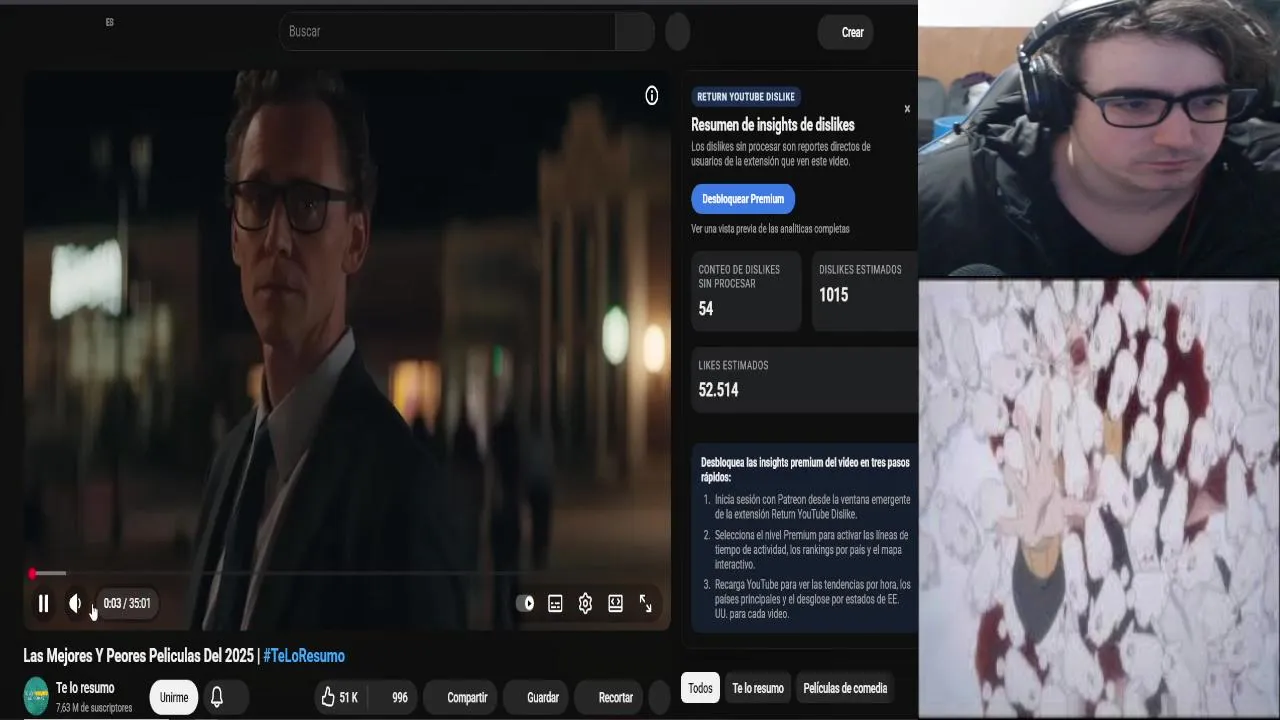Click the anime clip overlay thumbnail
This screenshot has width=1280, height=720.
1099,499
